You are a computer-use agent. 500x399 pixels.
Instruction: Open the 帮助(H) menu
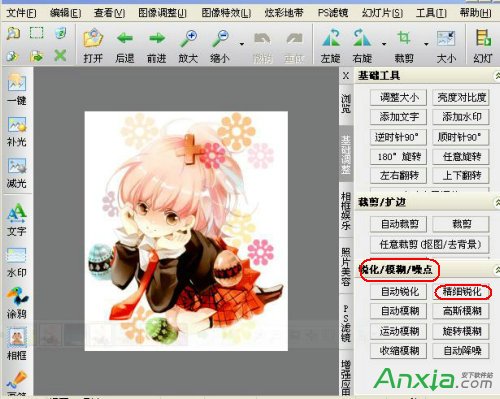click(476, 13)
